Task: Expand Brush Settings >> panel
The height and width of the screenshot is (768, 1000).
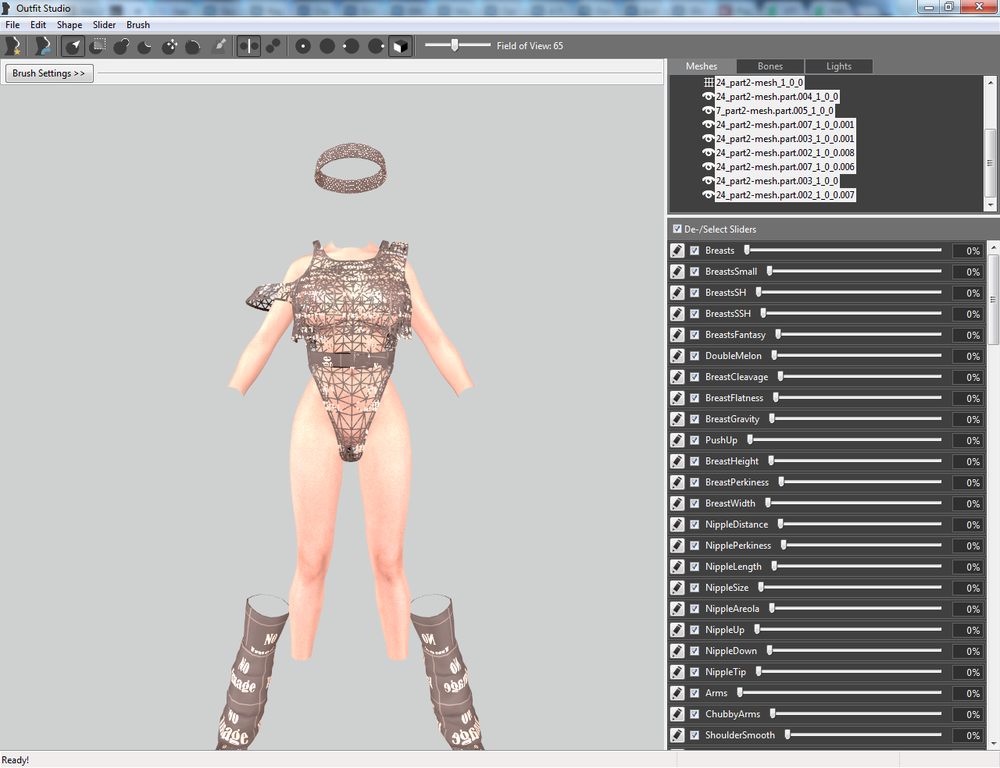Action: [48, 73]
